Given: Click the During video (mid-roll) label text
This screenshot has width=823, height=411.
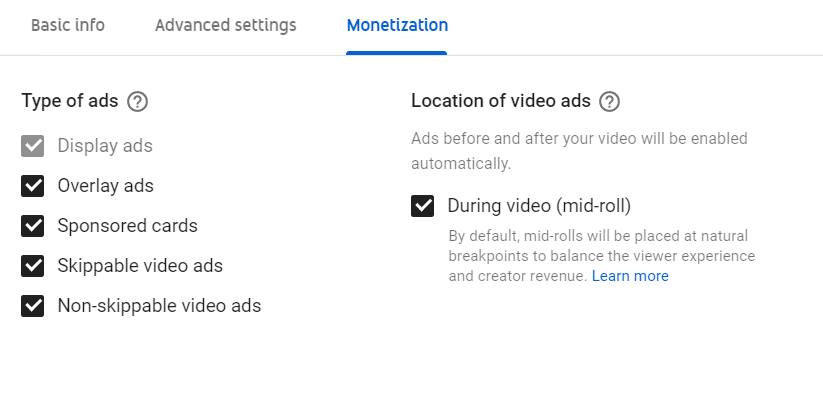Looking at the screenshot, I should tap(539, 206).
